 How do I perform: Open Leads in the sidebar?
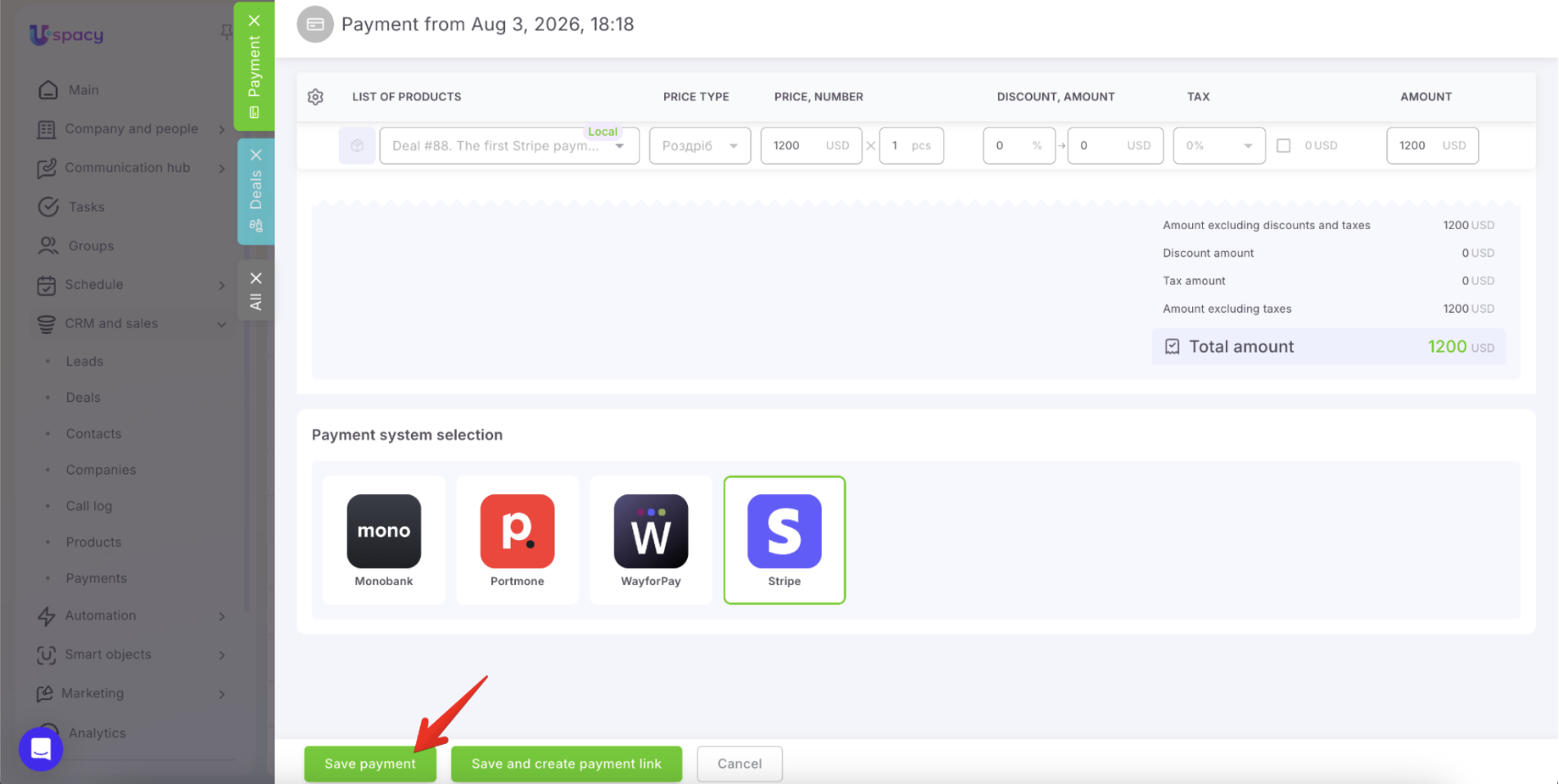tap(84, 361)
